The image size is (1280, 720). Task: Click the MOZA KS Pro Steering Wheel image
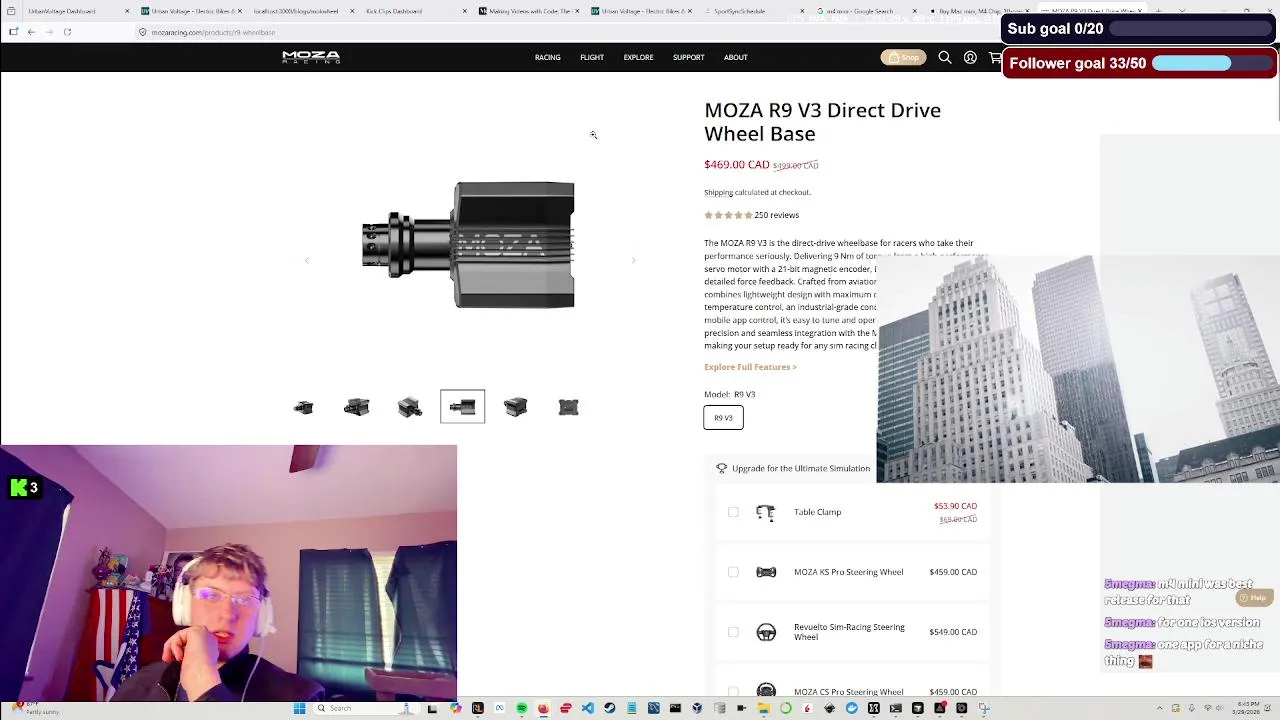point(765,572)
